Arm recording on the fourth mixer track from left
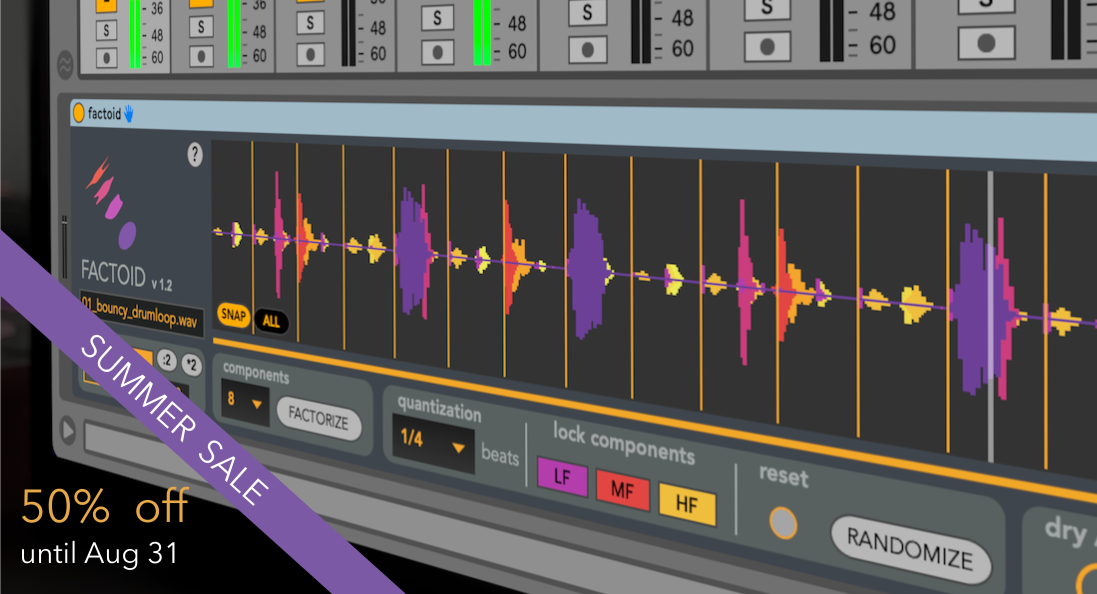The image size is (1097, 594). click(437, 52)
